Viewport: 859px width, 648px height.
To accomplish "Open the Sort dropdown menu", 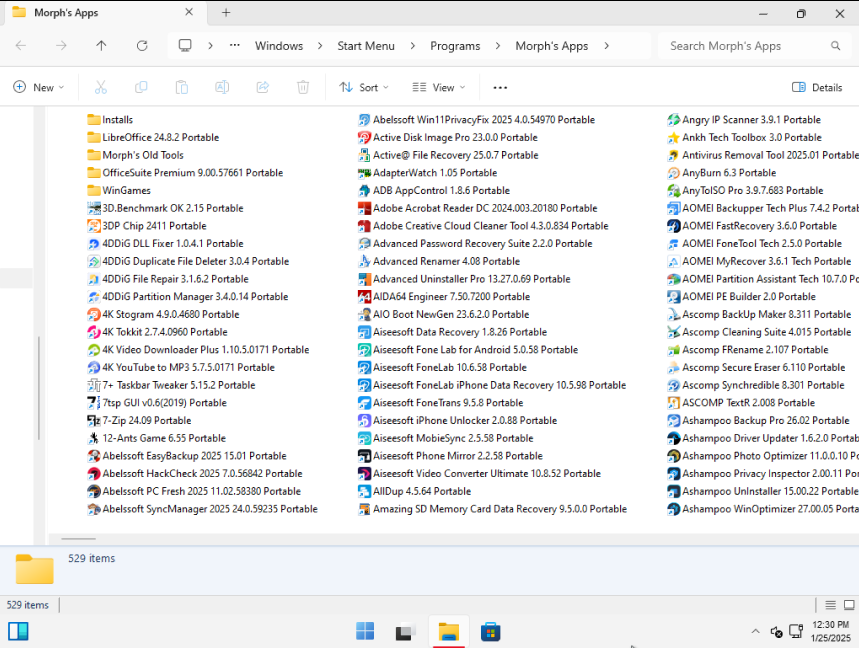I will click(364, 87).
